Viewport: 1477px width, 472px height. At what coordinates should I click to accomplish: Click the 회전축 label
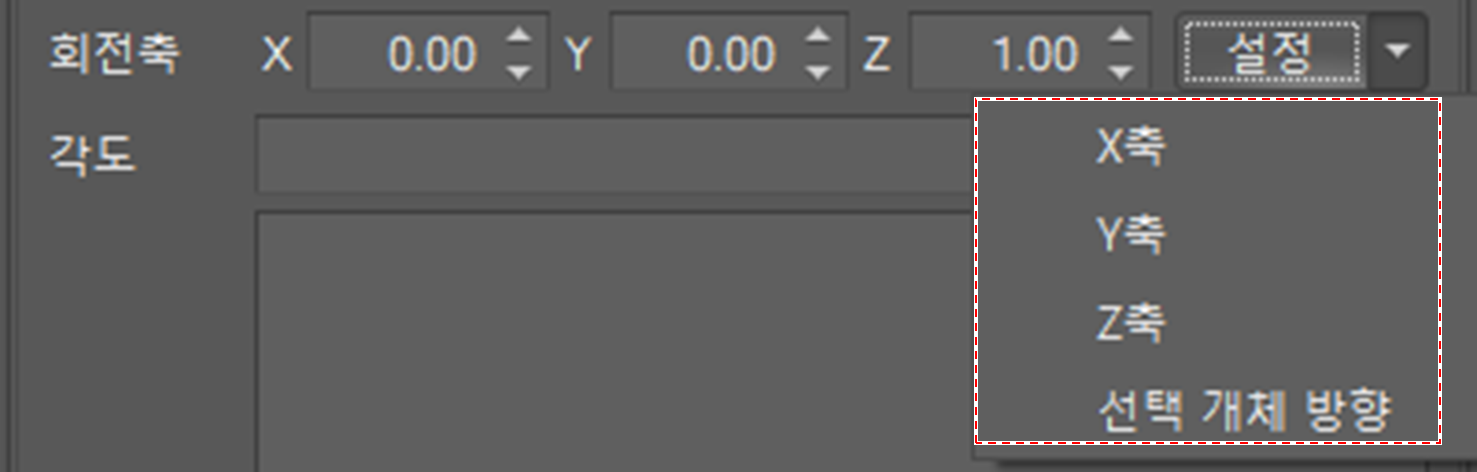point(114,54)
